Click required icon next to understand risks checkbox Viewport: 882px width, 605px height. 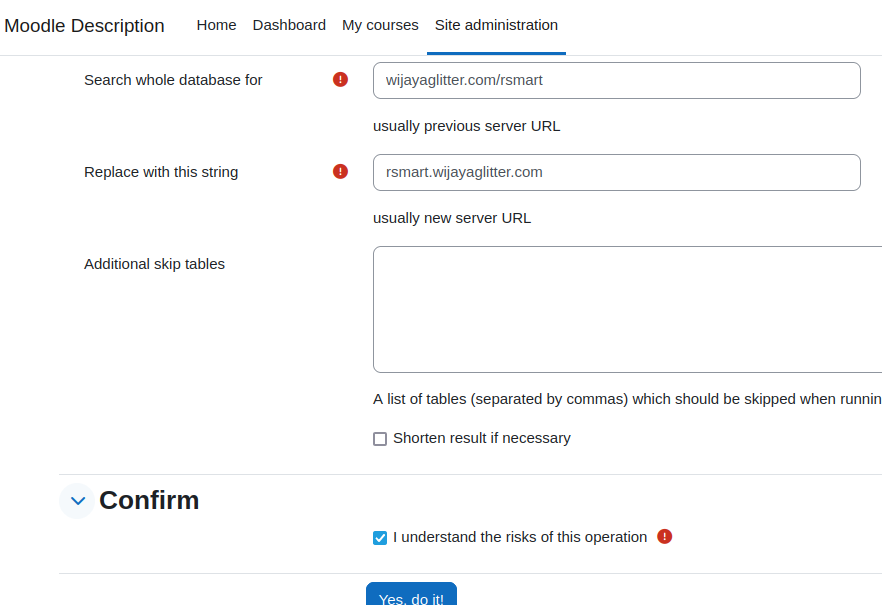[664, 536]
